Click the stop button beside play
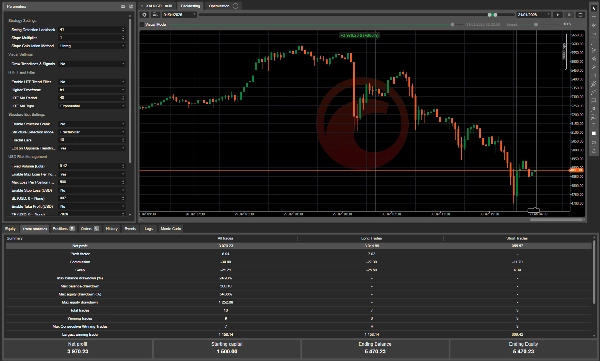600x361 pixels. [569, 15]
